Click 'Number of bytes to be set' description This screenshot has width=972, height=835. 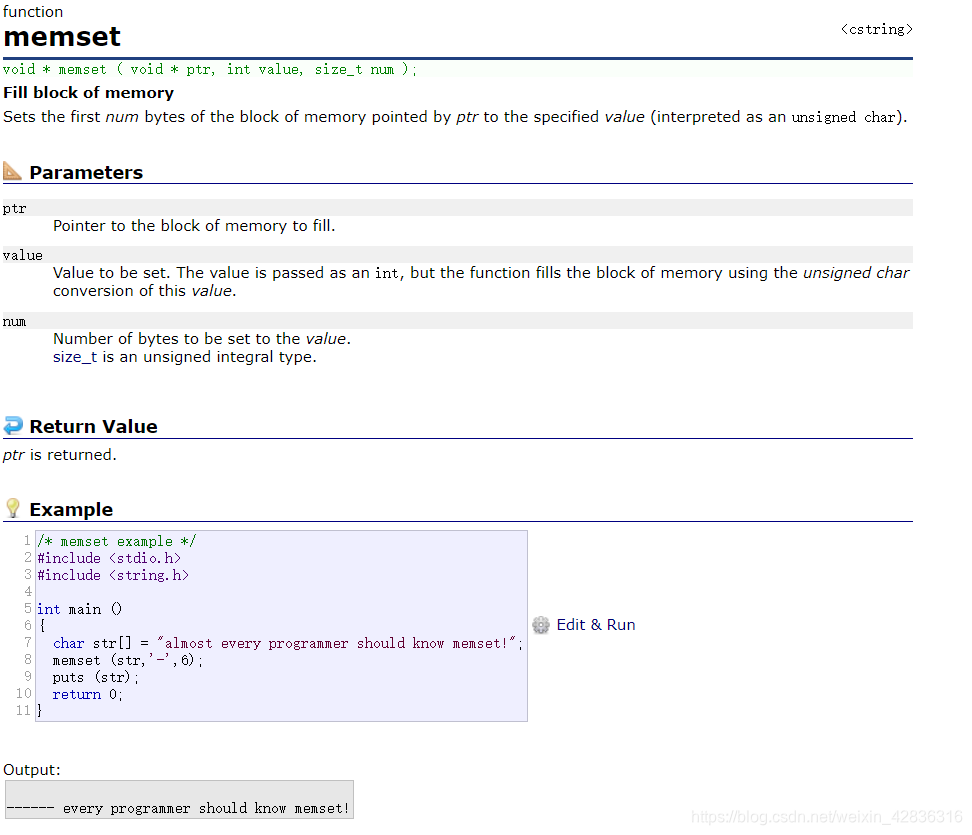(202, 339)
